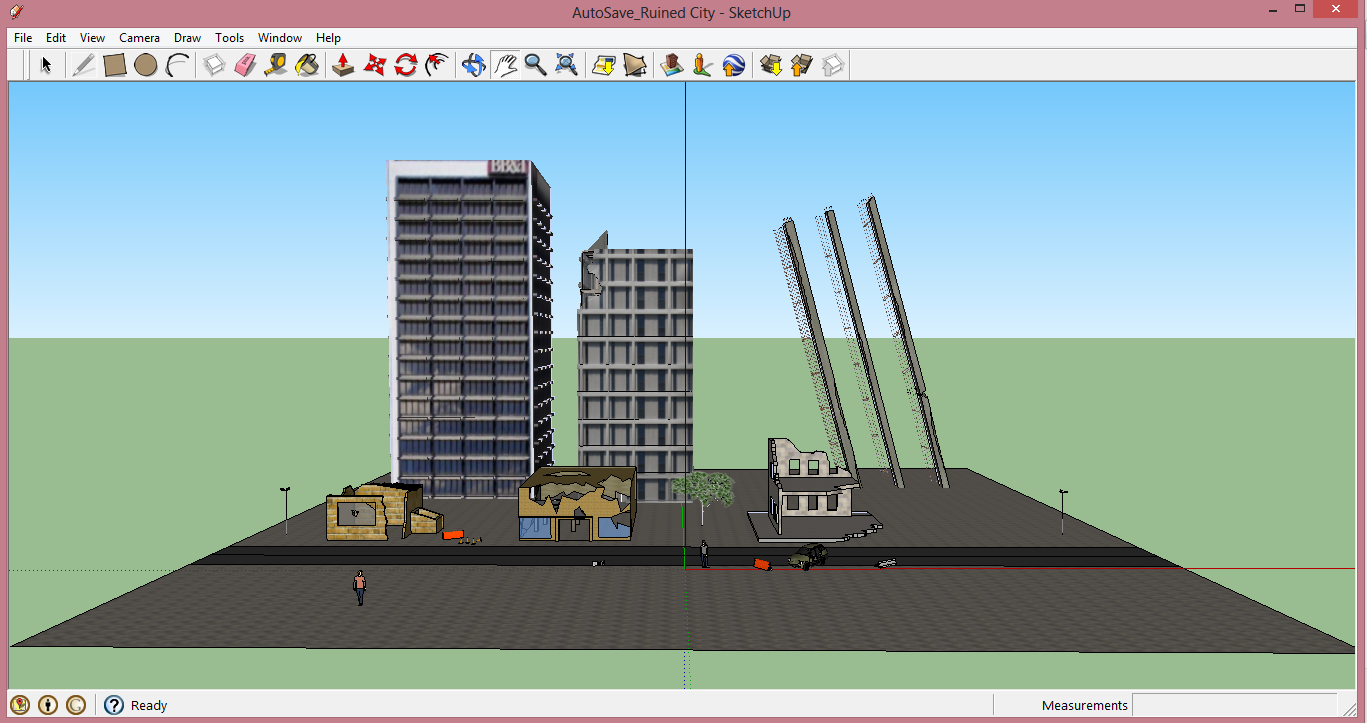Image resolution: width=1367 pixels, height=723 pixels.
Task: Grab the Eraser tool
Action: tap(245, 64)
